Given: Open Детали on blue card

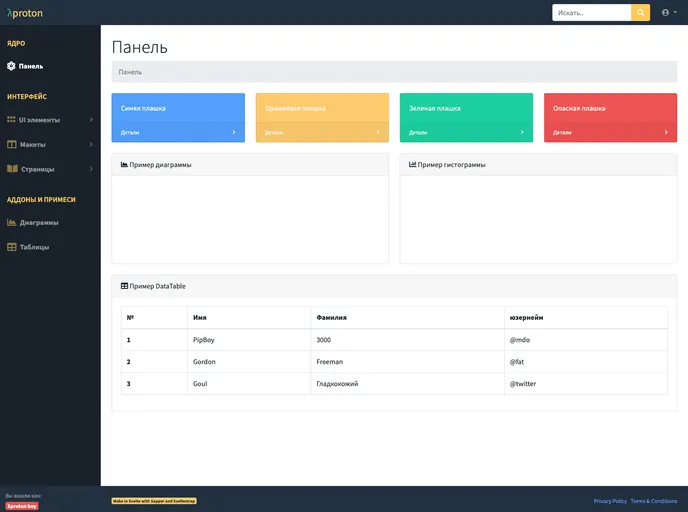Looking at the screenshot, I should [130, 132].
